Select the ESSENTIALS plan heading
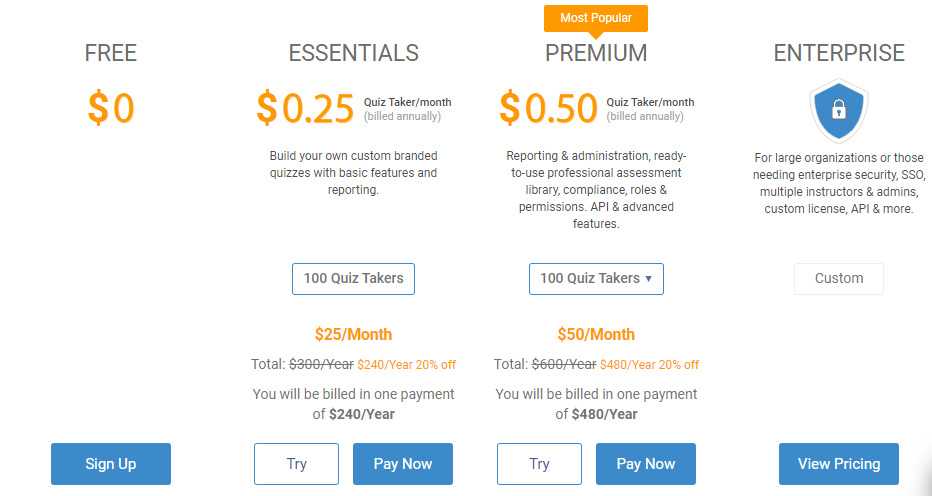 click(x=354, y=53)
